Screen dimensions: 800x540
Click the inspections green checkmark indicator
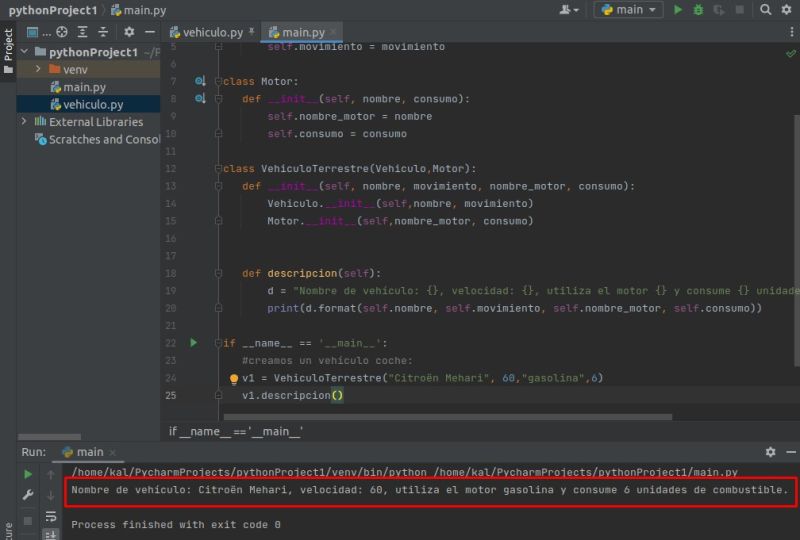791,53
